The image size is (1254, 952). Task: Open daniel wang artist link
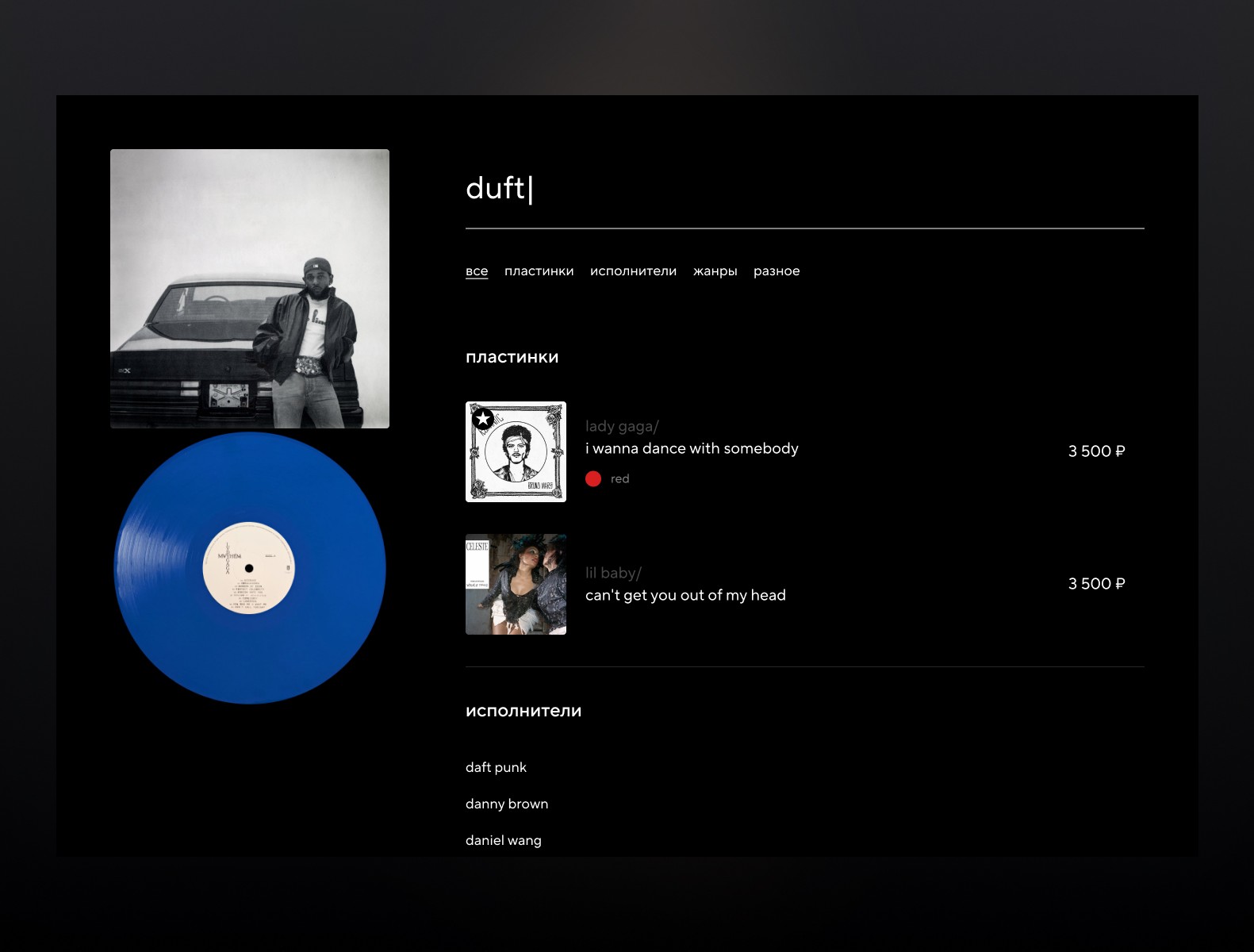pyautogui.click(x=504, y=840)
